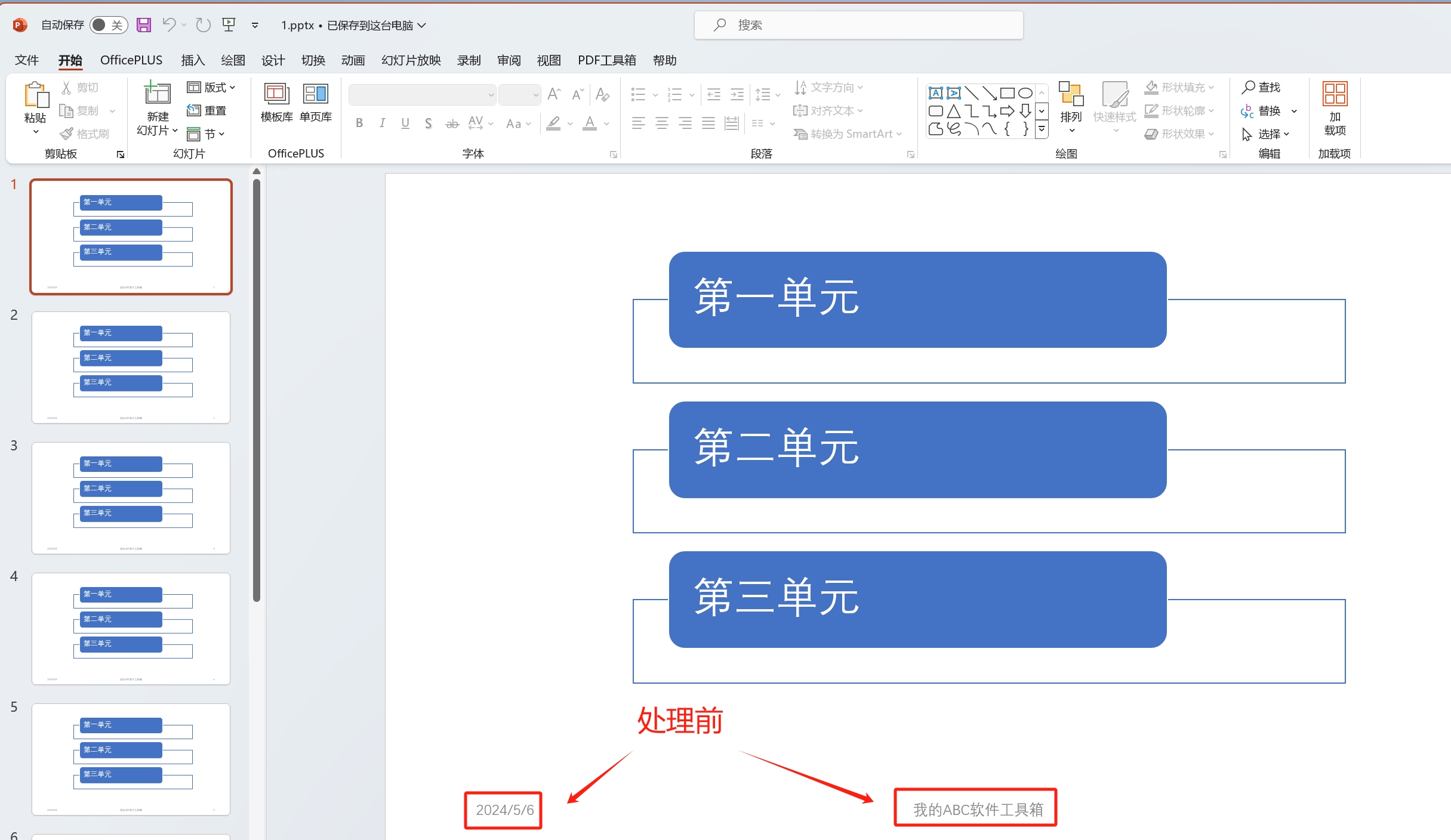This screenshot has width=1451, height=840.
Task: Click the 查找 find button
Action: (x=1261, y=87)
